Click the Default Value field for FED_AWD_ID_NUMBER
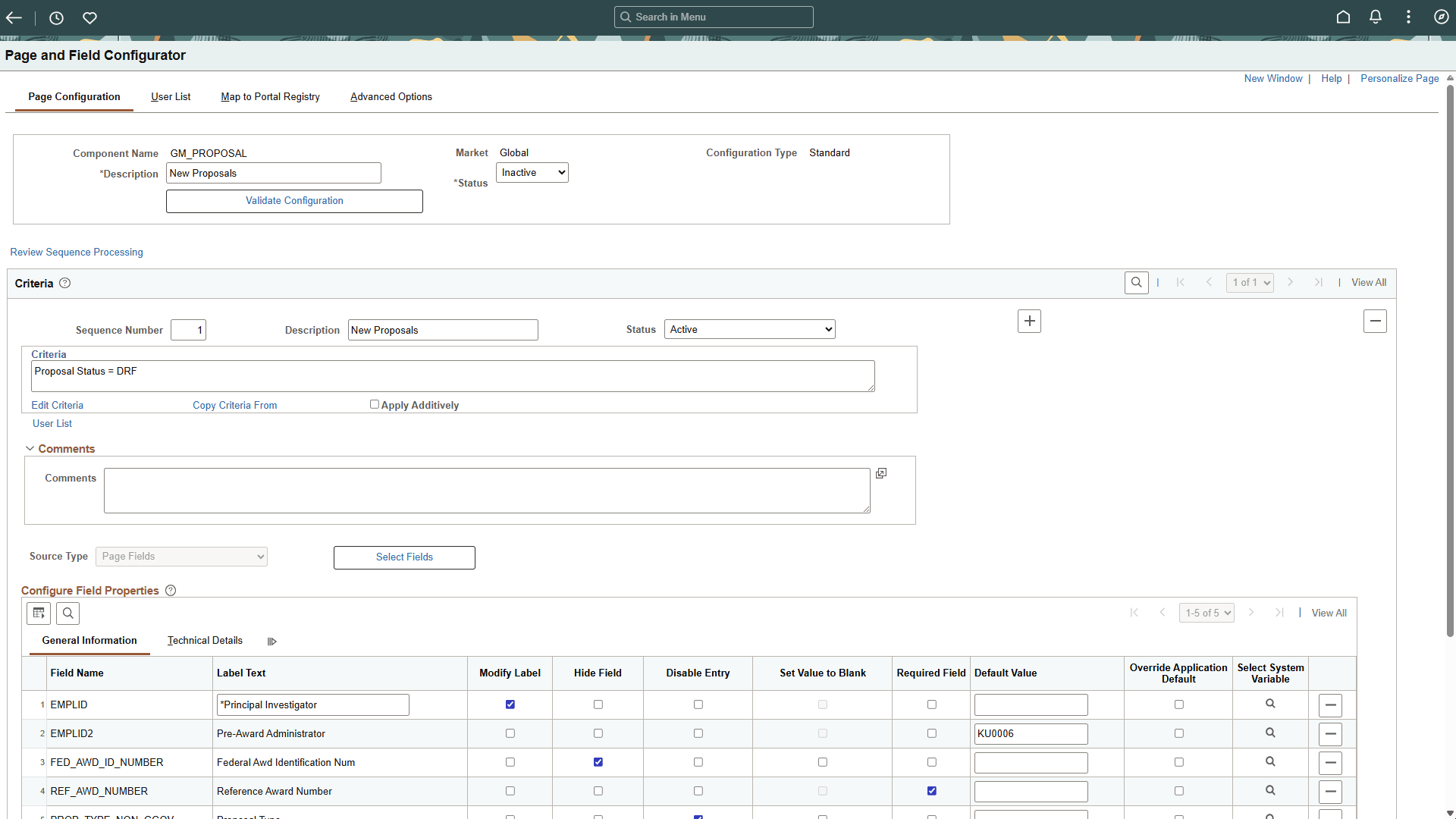The width and height of the screenshot is (1456, 819). (1030, 762)
